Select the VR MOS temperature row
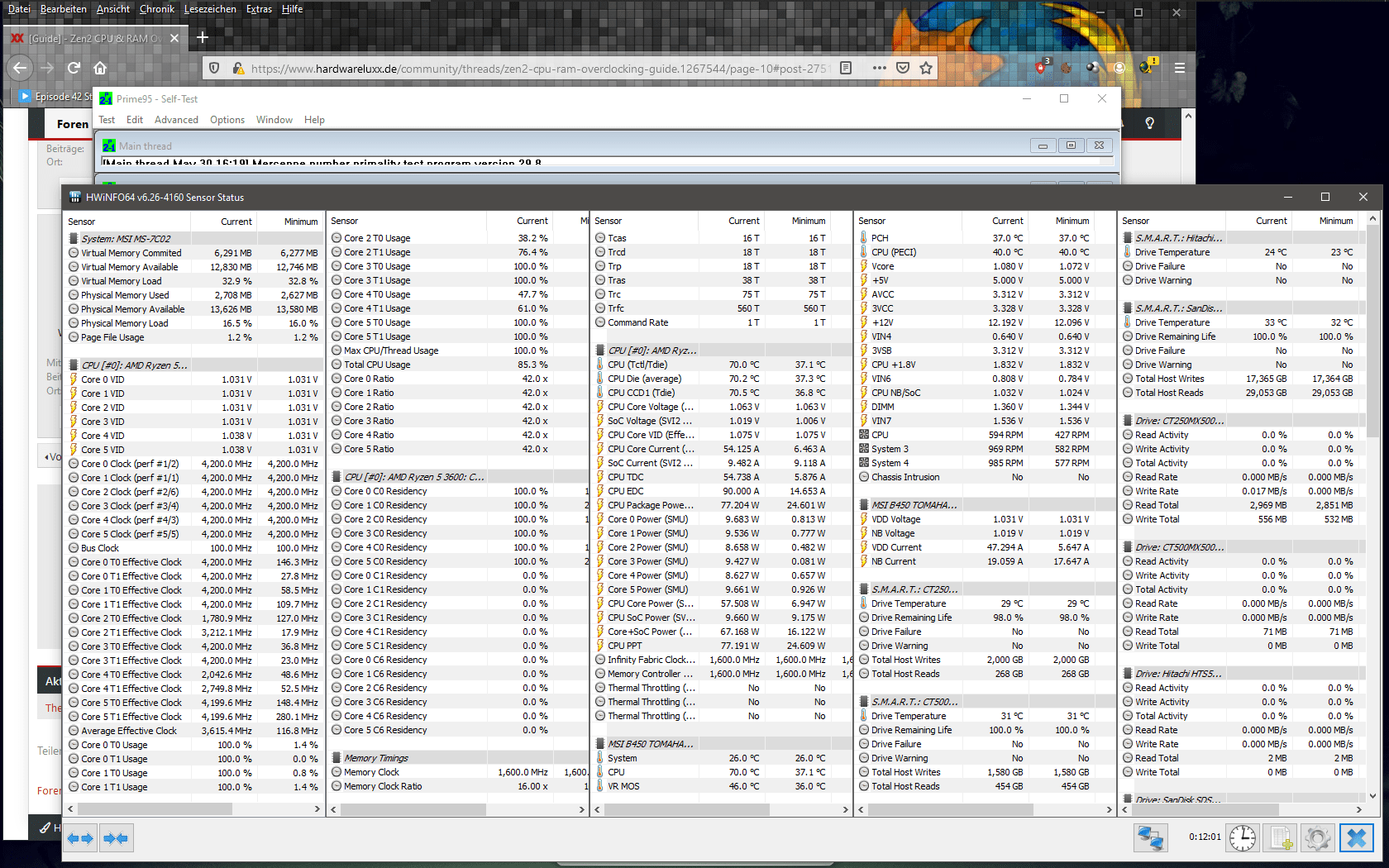Screen dimensions: 1389x868 [x=720, y=786]
